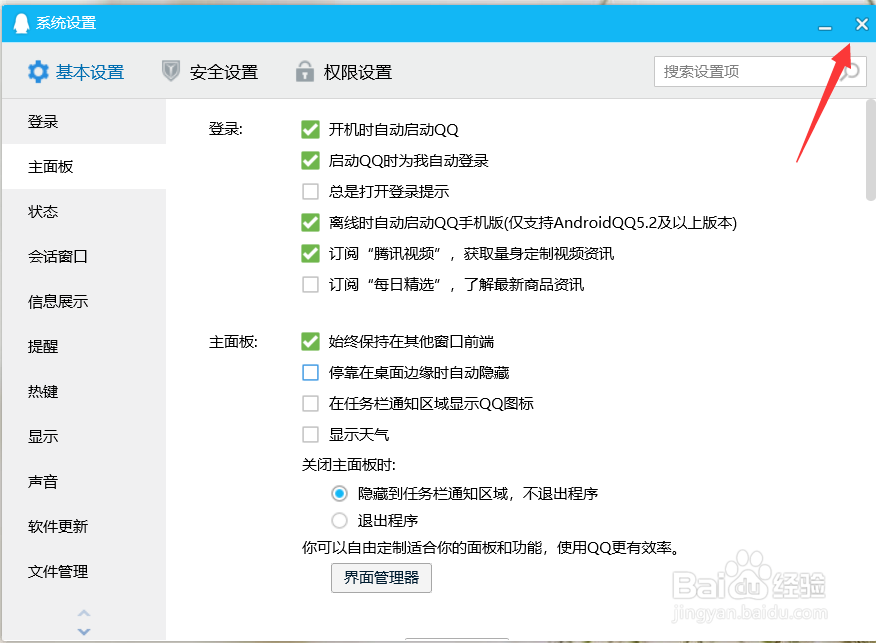Enable 显示天气 checkbox
The image size is (876, 643).
tap(310, 434)
